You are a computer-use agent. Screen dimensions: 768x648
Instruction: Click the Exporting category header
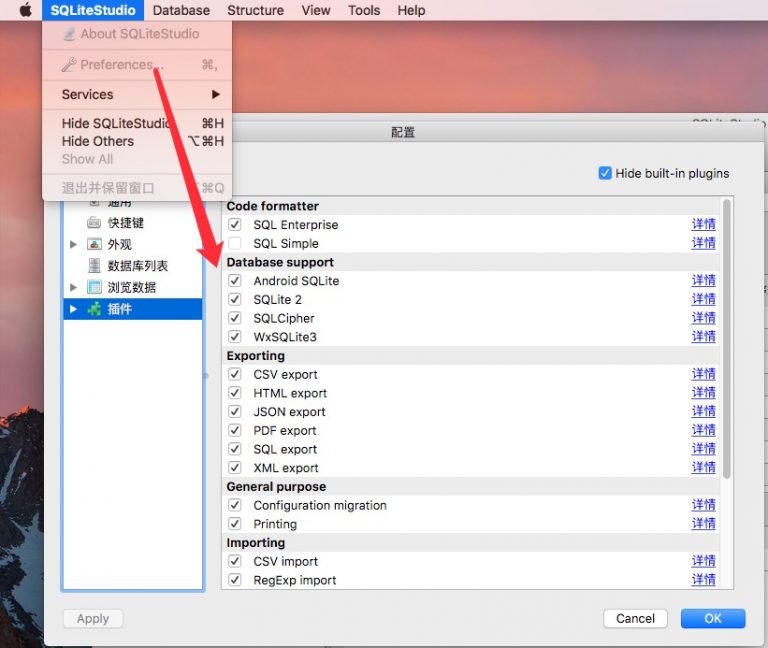(x=255, y=356)
